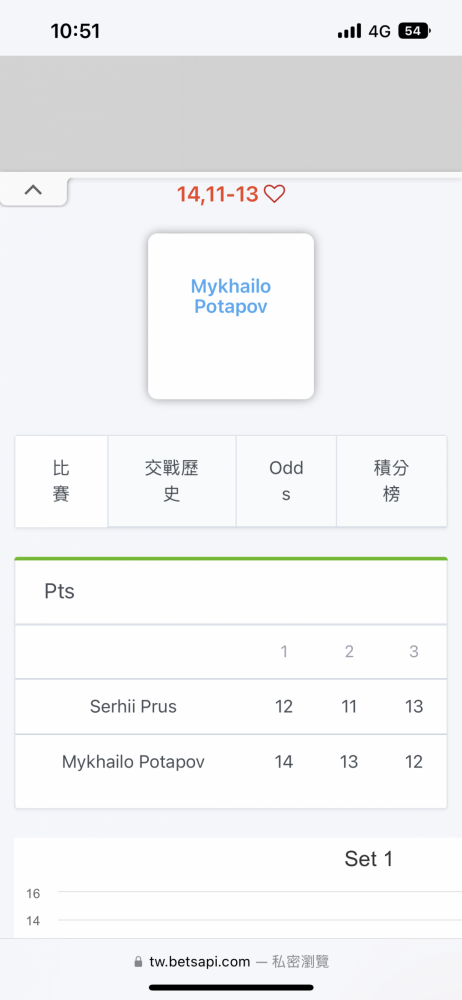Tap the lock icon in address bar
This screenshot has height=1000, width=462.
pos(138,962)
